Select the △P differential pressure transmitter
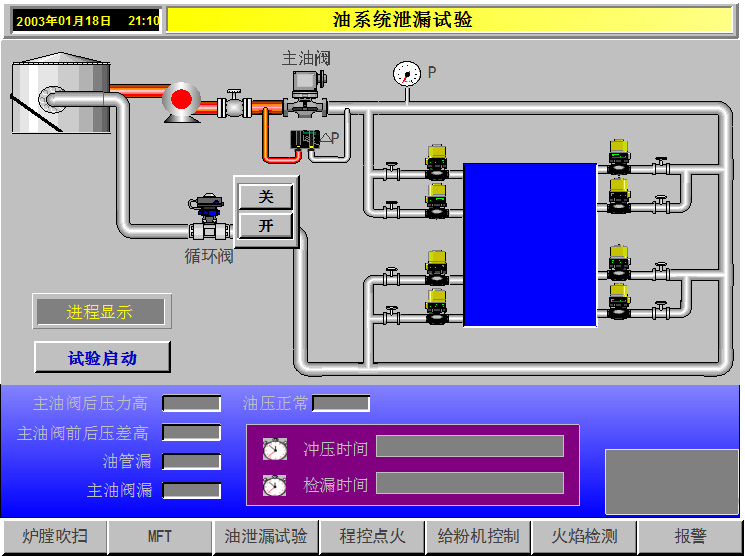Image resolution: width=745 pixels, height=556 pixels. coord(305,139)
